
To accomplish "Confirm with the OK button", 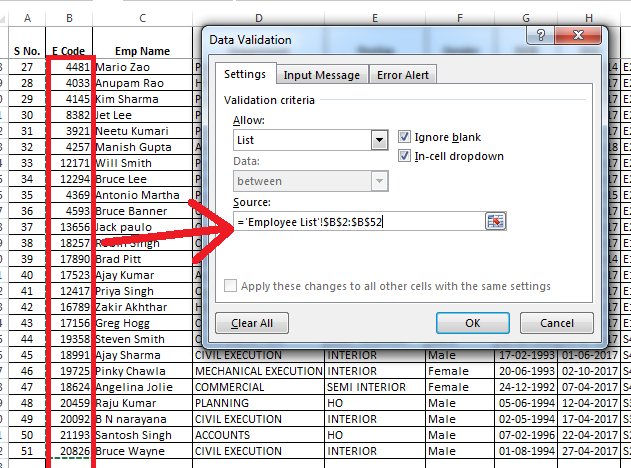I will (x=473, y=323).
